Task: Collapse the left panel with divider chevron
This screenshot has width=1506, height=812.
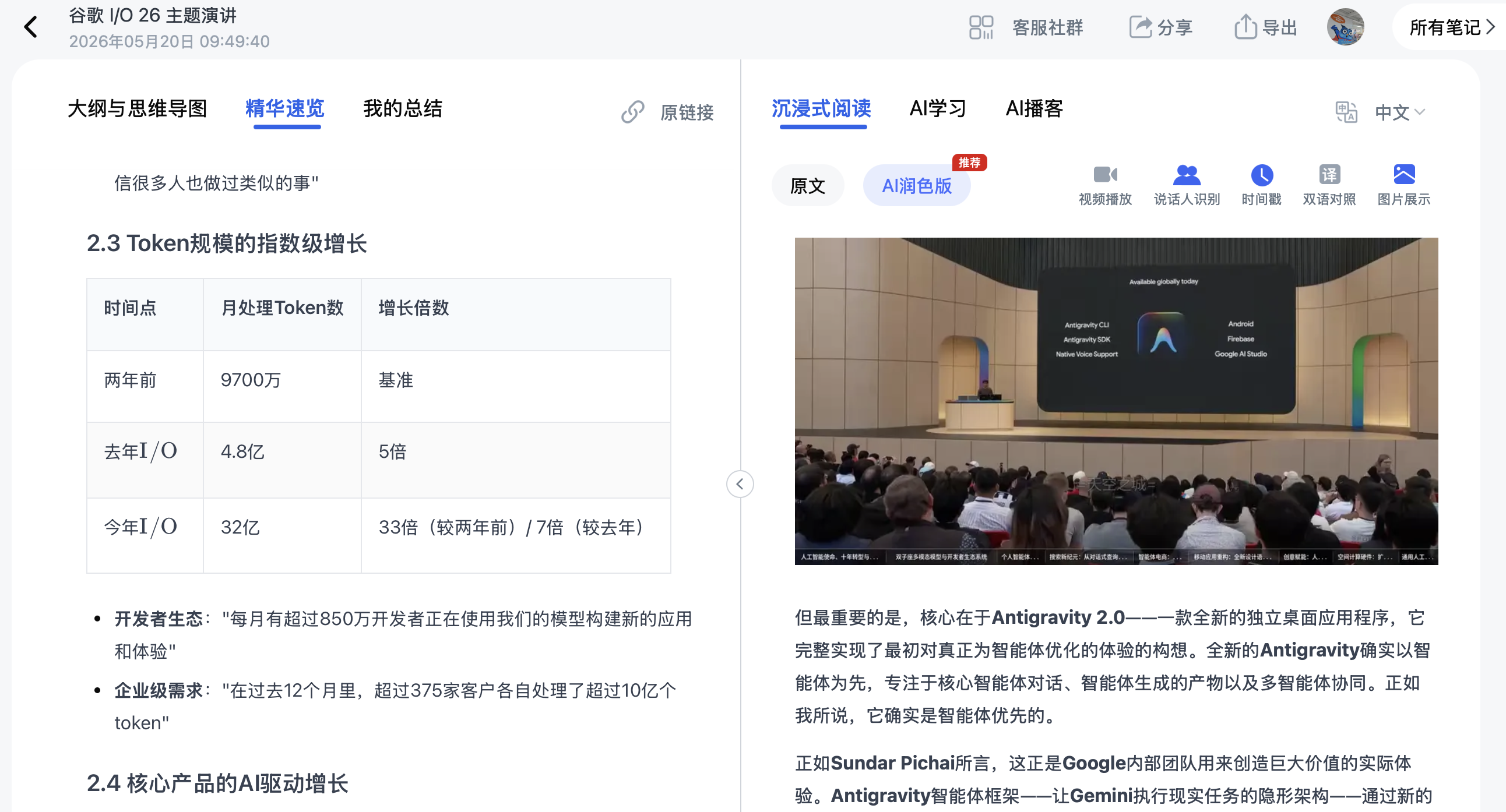Action: pos(740,483)
